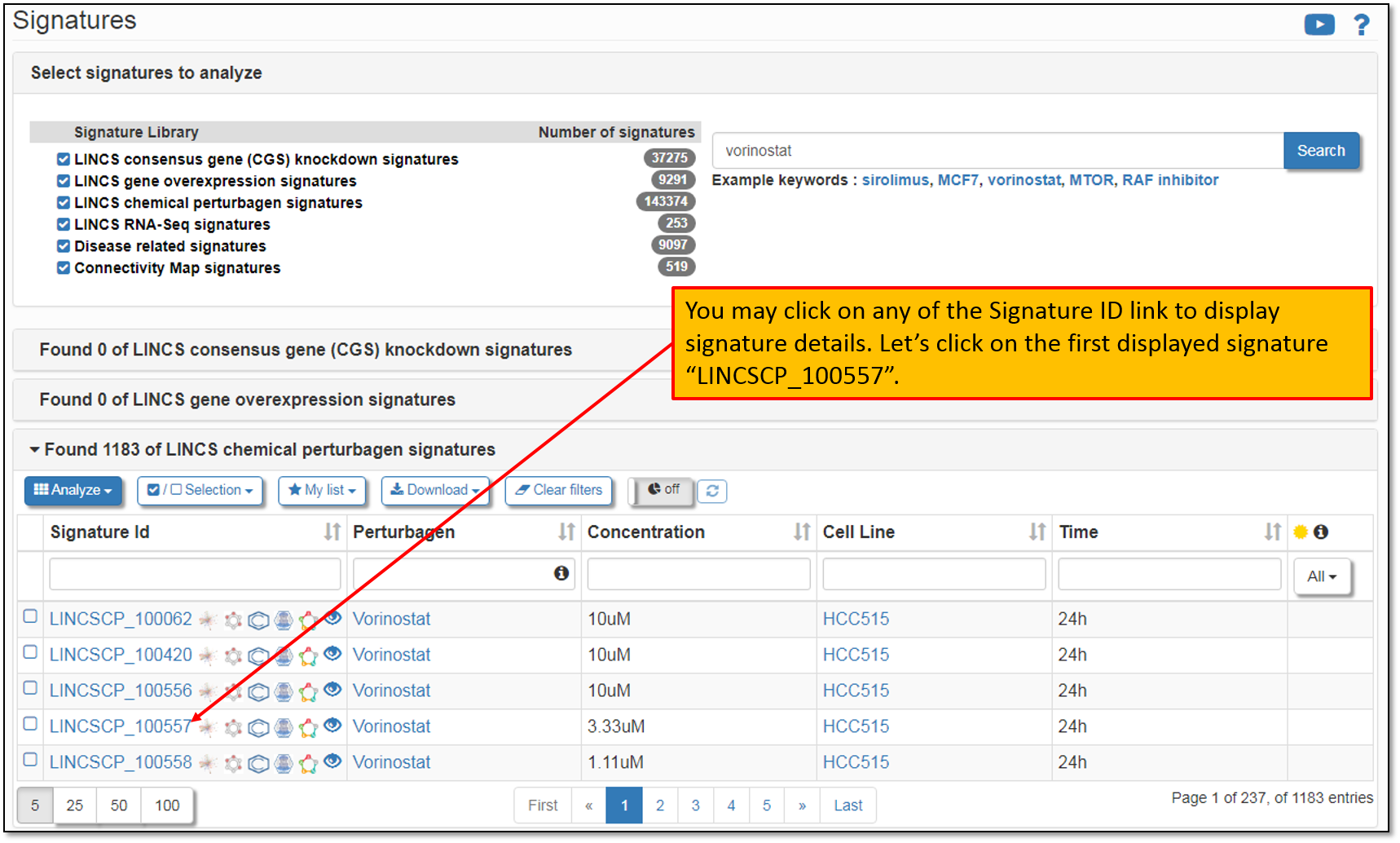
Task: Click blue hexagon icon for LINCSCP_100558
Action: click(x=284, y=764)
